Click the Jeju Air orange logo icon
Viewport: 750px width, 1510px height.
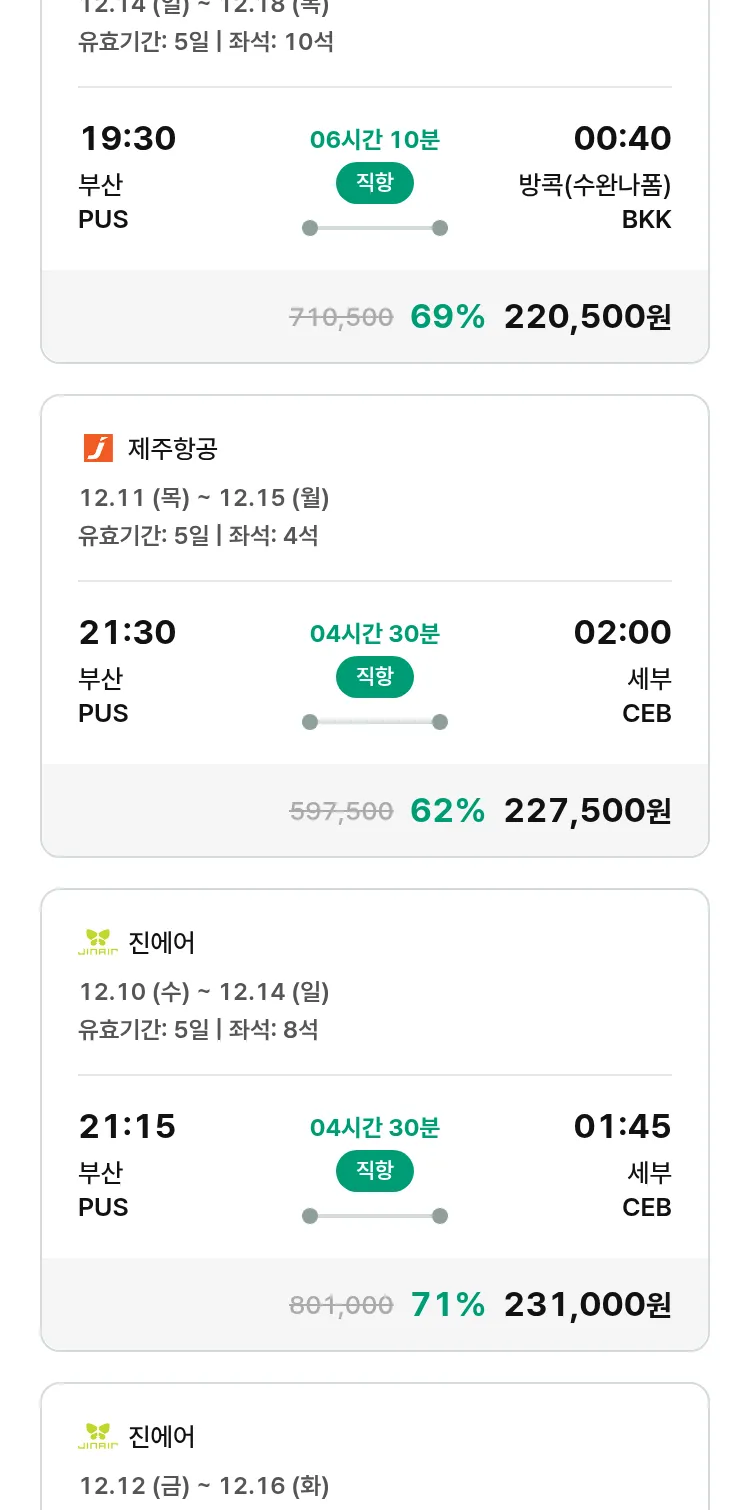[x=98, y=448]
